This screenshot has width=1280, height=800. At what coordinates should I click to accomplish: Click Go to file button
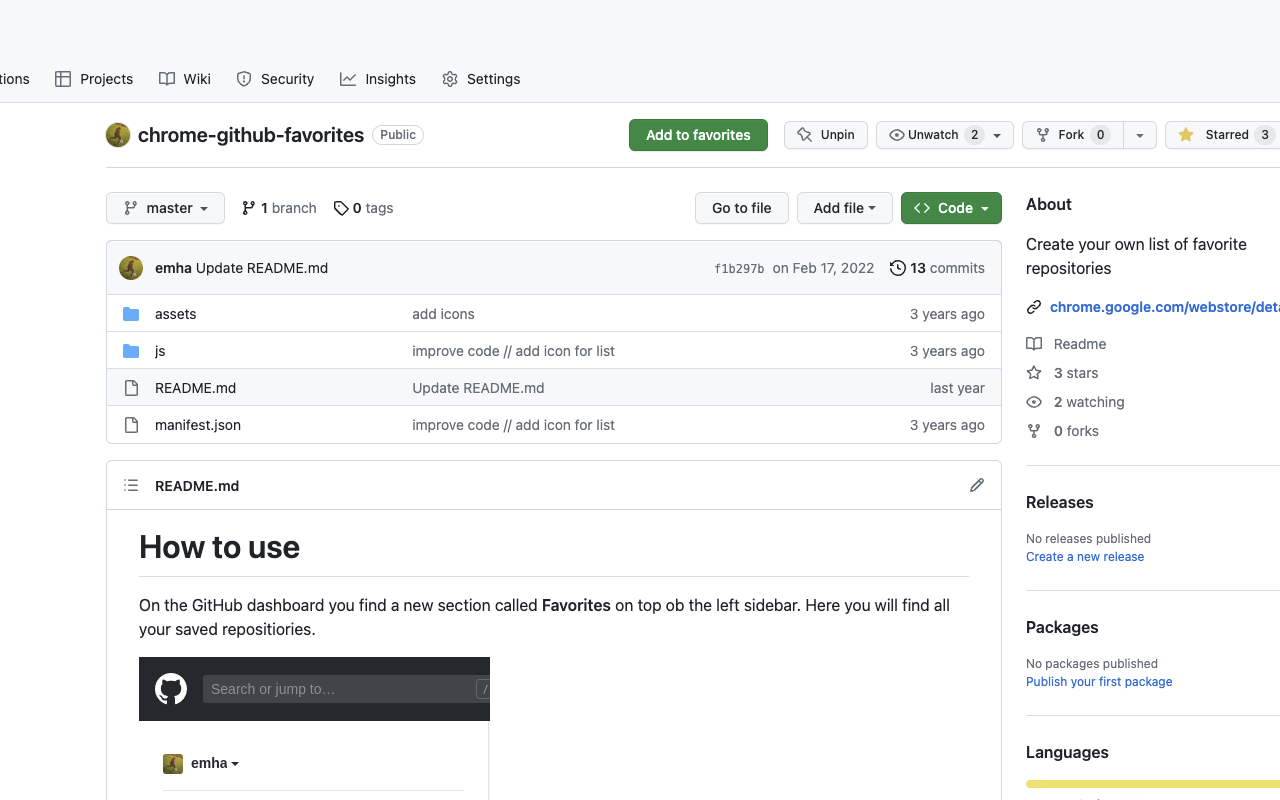click(742, 208)
